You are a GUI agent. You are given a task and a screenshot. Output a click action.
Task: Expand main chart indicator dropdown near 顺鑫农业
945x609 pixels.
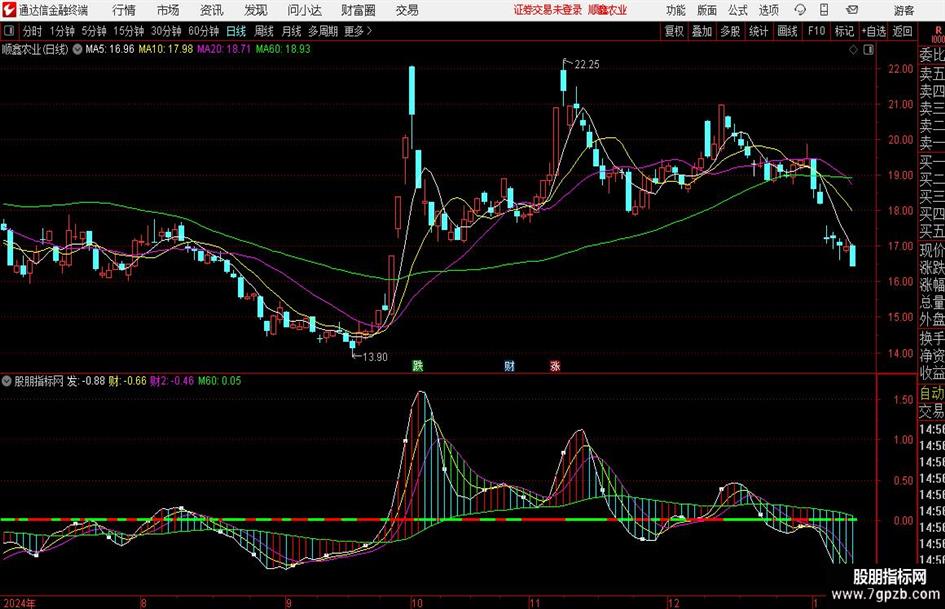click(77, 49)
